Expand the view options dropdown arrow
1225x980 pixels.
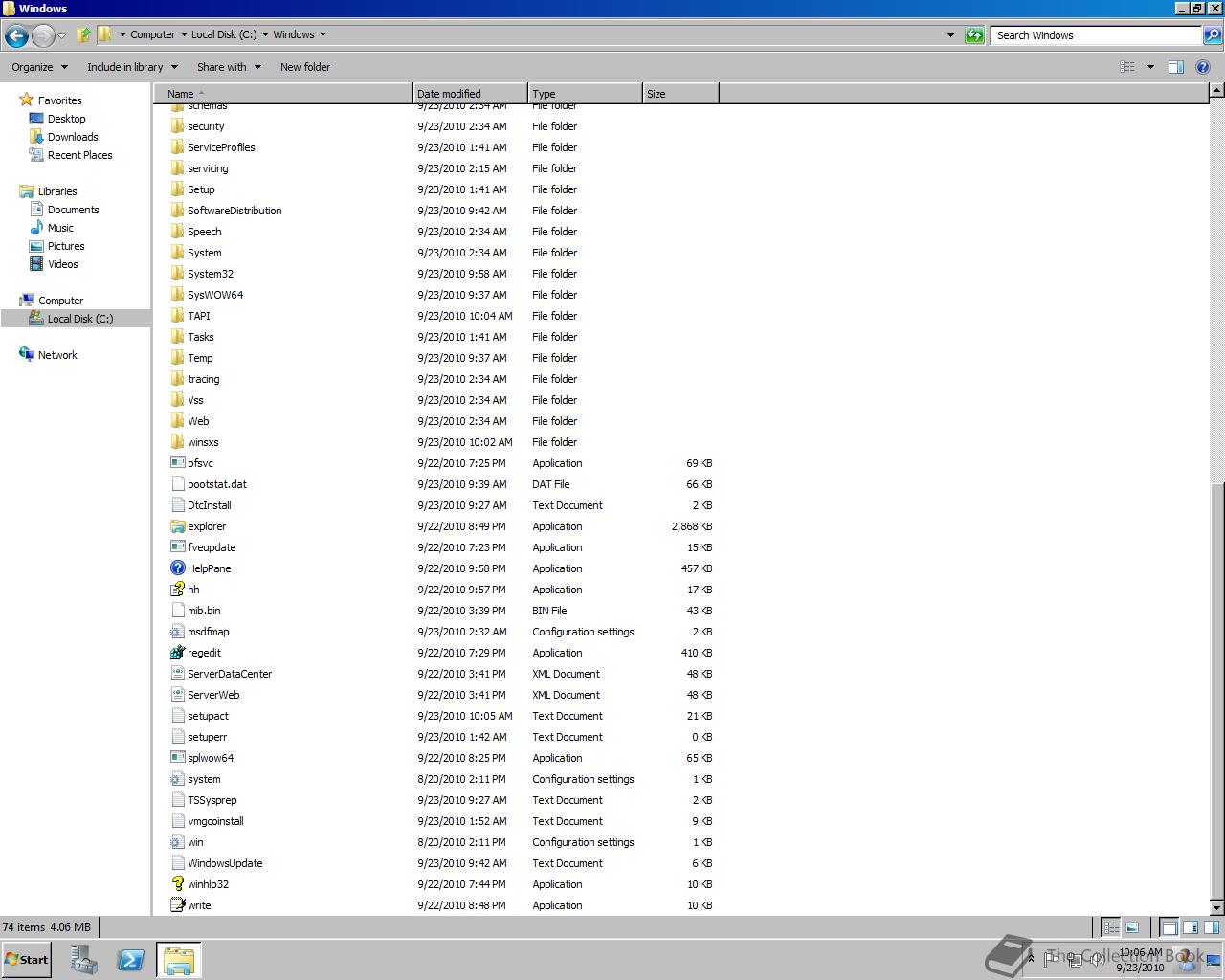tap(1150, 67)
